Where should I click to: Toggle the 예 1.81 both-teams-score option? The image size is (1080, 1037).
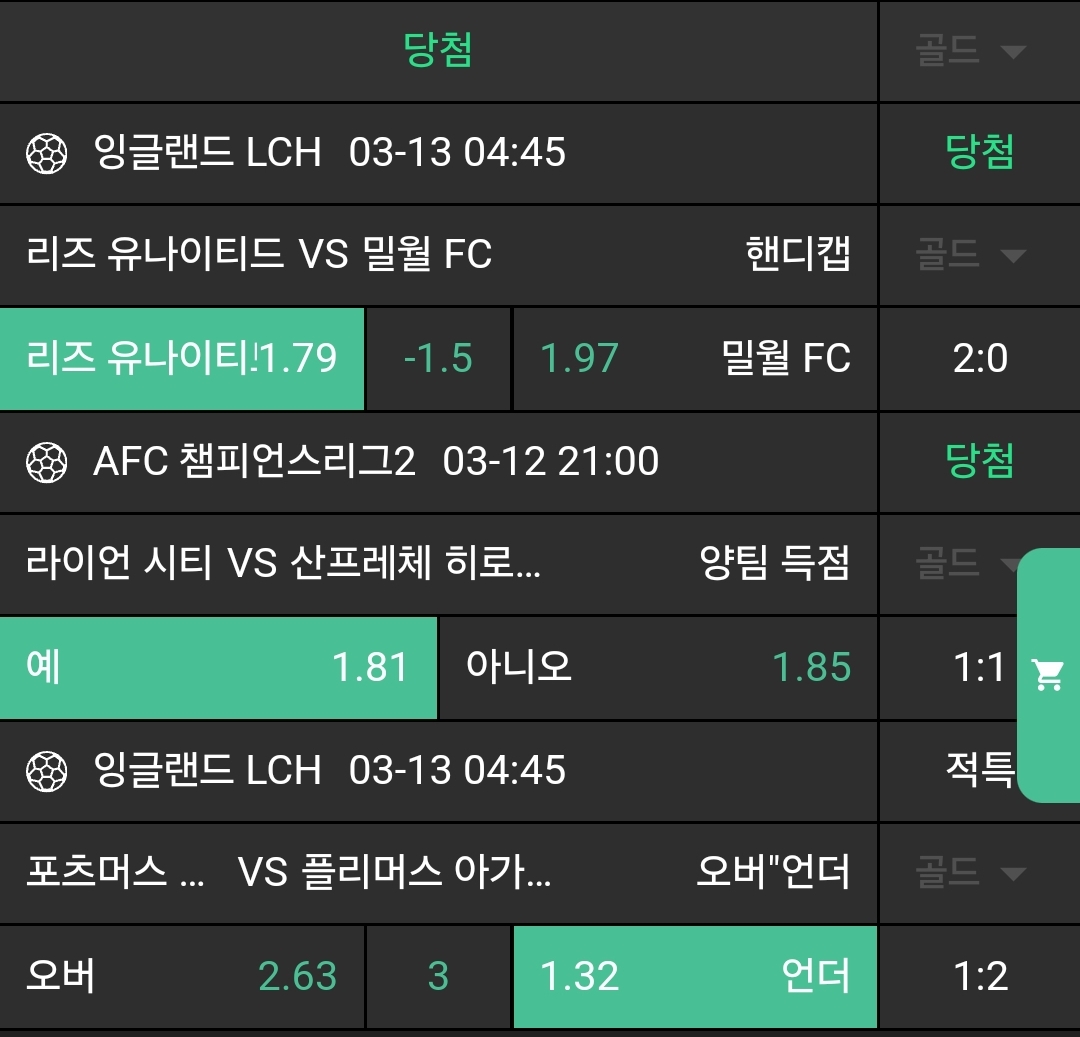218,667
